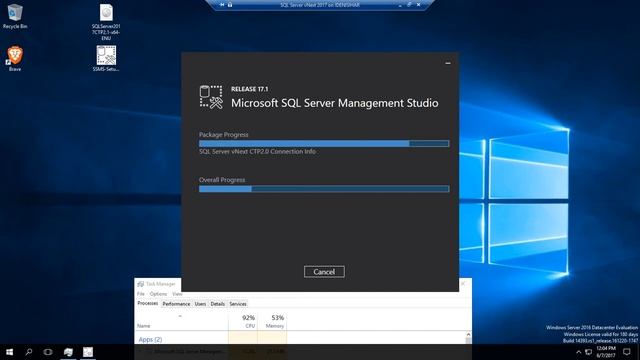640x360 pixels.
Task: Close the Task Manager window
Action: 463,284
